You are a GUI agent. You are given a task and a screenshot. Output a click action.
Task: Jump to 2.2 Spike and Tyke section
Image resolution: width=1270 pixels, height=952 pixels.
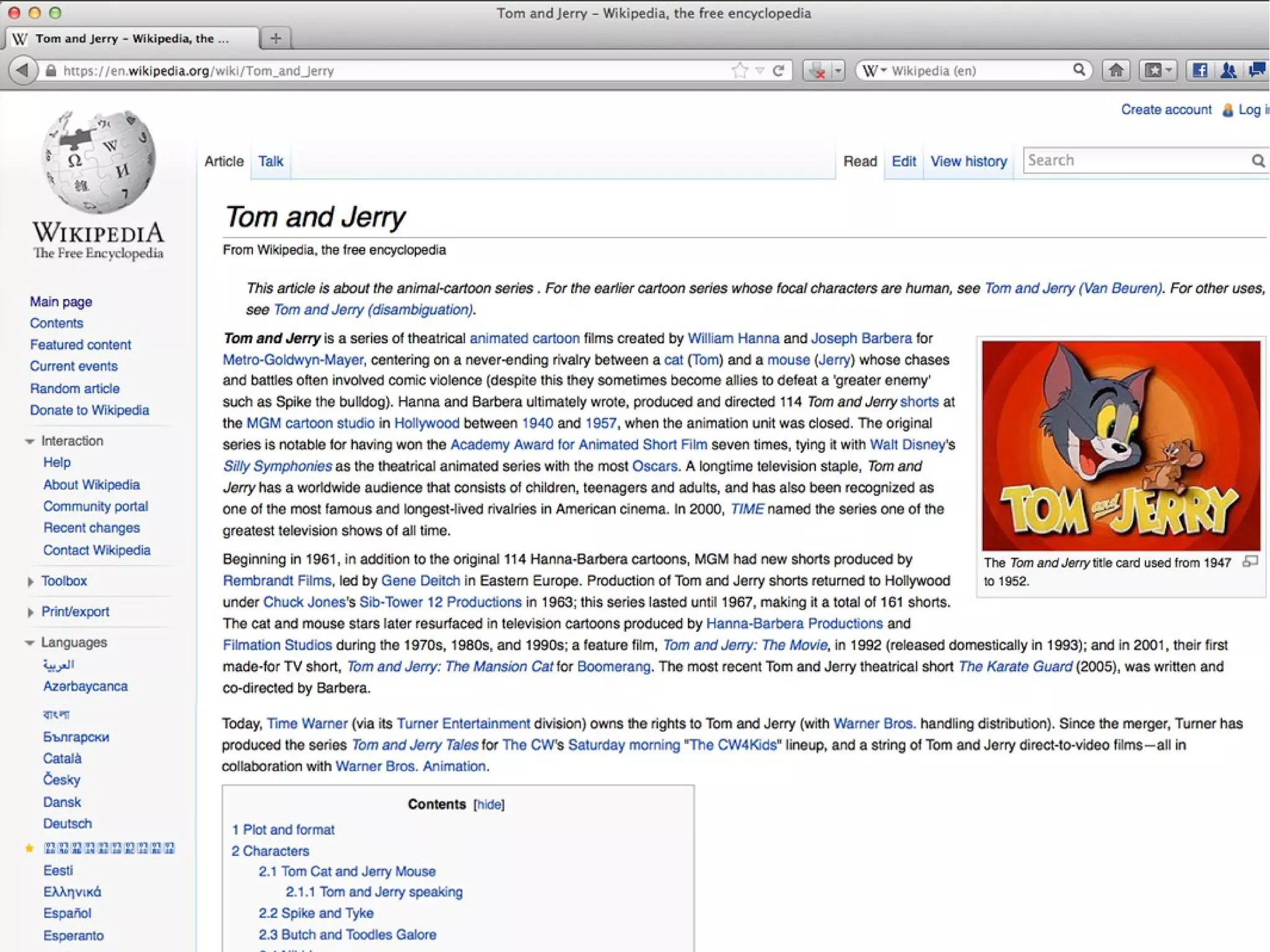pos(316,913)
